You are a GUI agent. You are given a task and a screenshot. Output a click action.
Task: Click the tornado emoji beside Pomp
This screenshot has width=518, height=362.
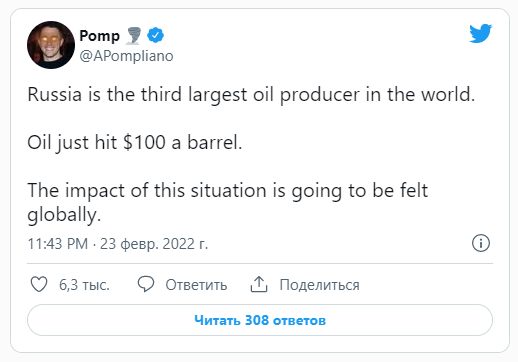click(133, 36)
